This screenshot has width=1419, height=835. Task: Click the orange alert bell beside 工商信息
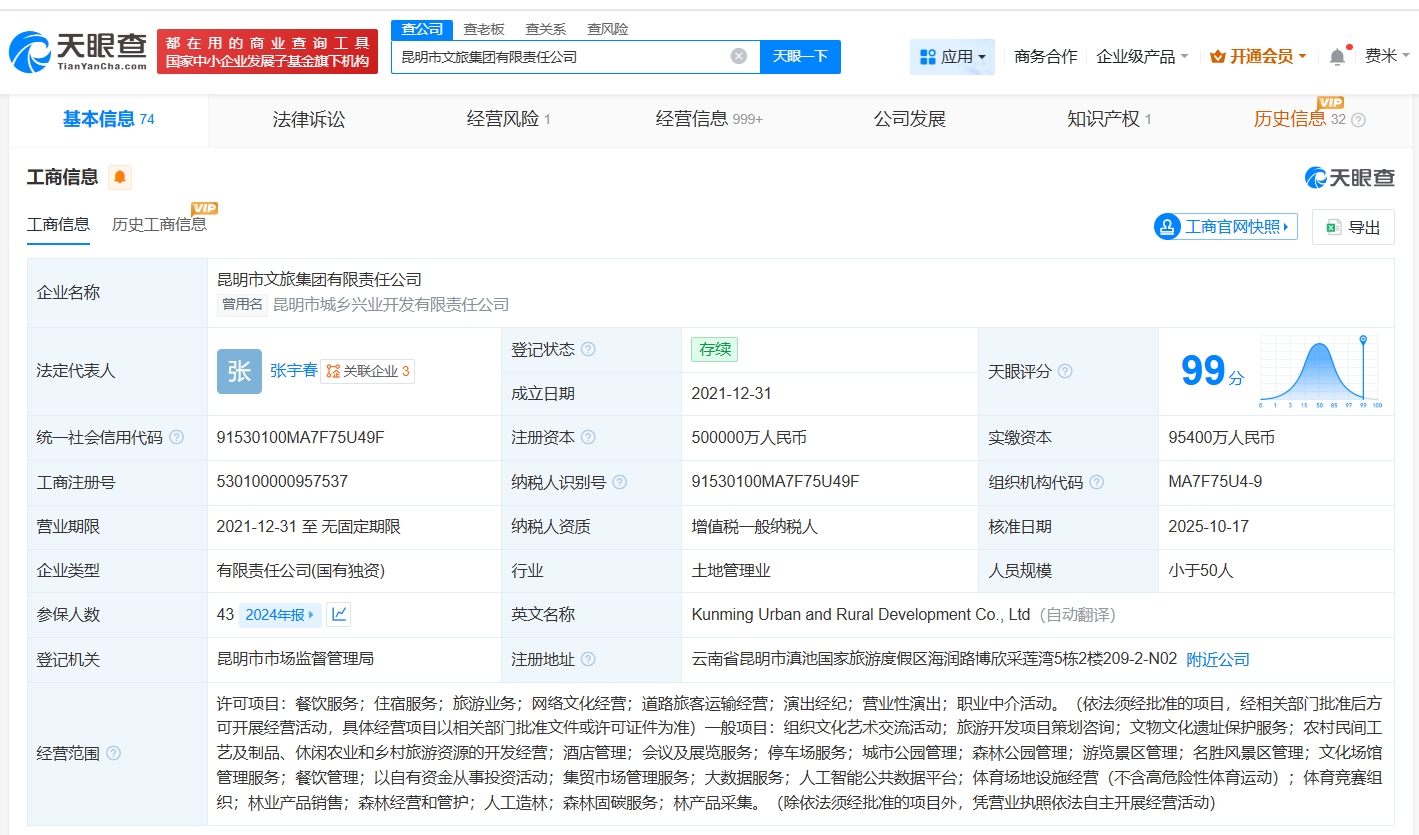click(120, 178)
